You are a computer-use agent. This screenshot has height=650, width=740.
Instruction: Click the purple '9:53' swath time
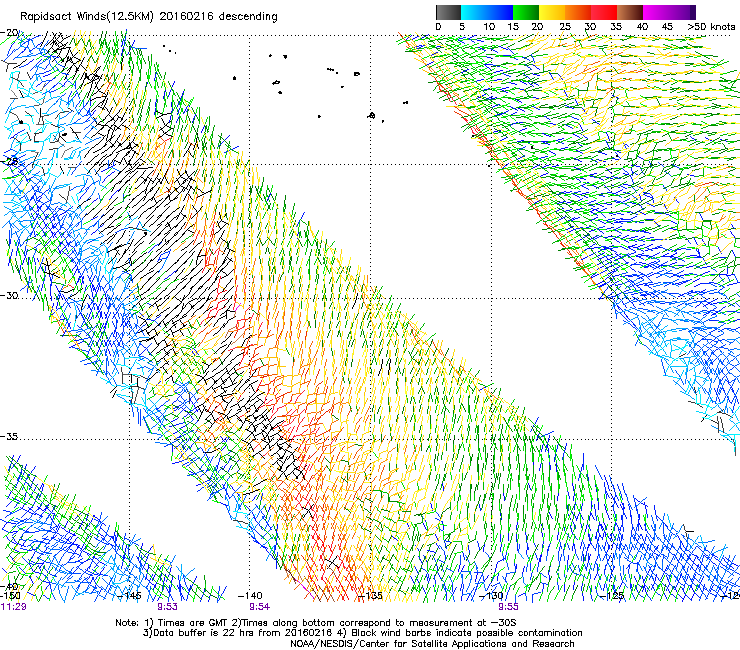168,607
